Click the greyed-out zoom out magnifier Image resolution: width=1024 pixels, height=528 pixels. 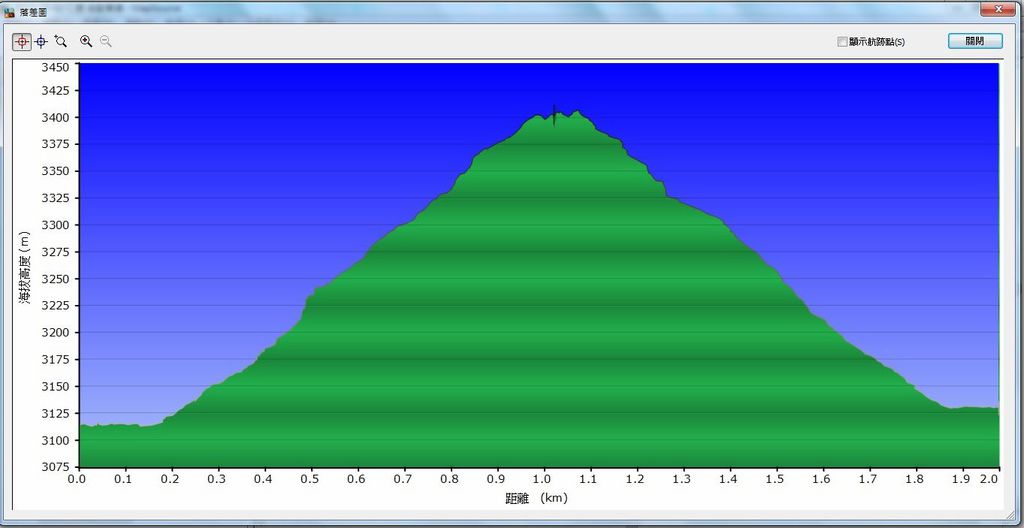click(x=105, y=41)
